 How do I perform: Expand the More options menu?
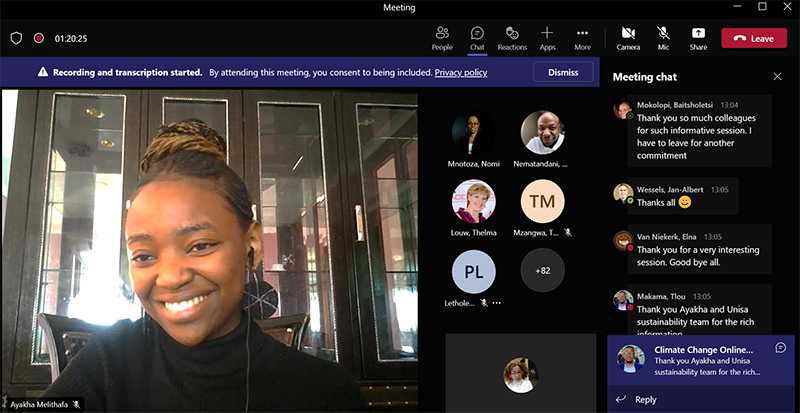[582, 38]
